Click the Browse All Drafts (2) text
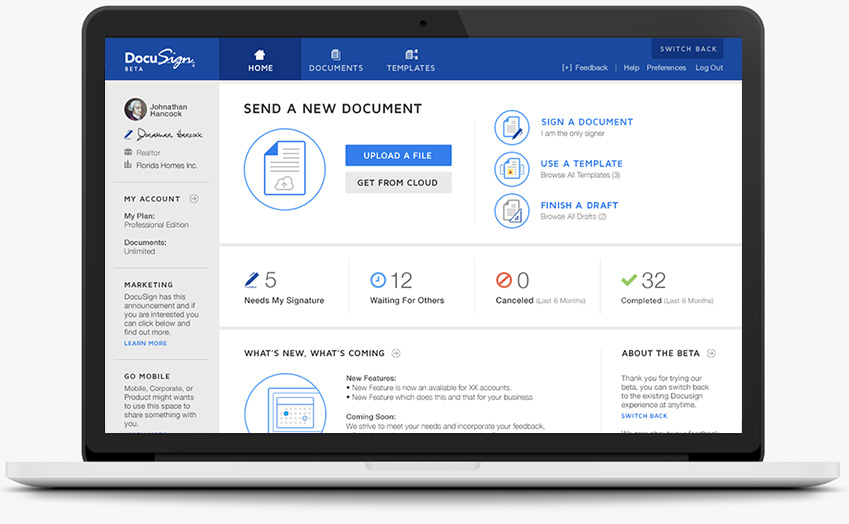This screenshot has width=849, height=524. point(573,217)
